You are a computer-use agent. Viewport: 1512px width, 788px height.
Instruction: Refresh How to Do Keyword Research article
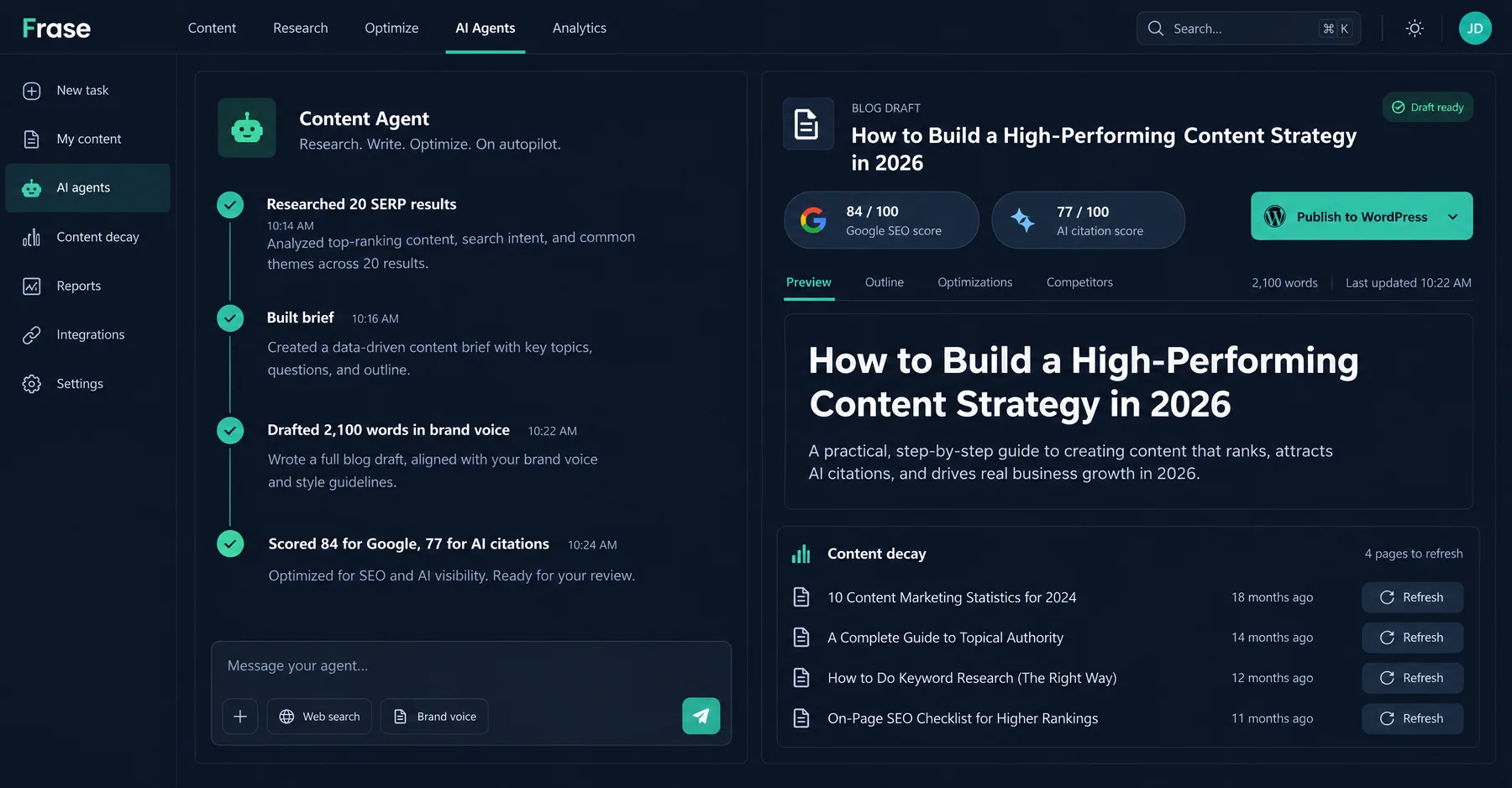click(1412, 678)
